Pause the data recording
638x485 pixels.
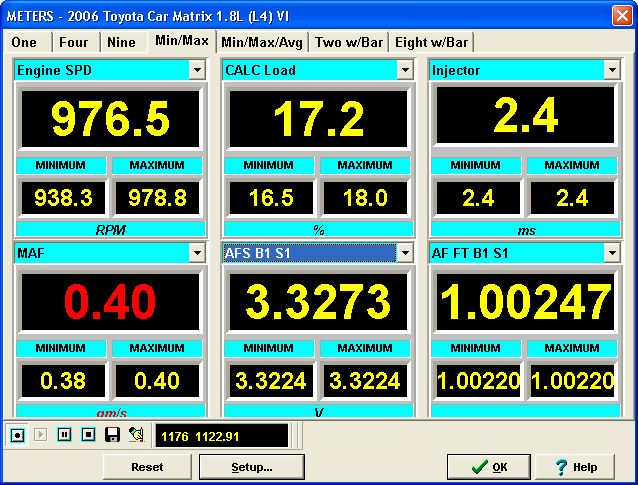(x=65, y=435)
